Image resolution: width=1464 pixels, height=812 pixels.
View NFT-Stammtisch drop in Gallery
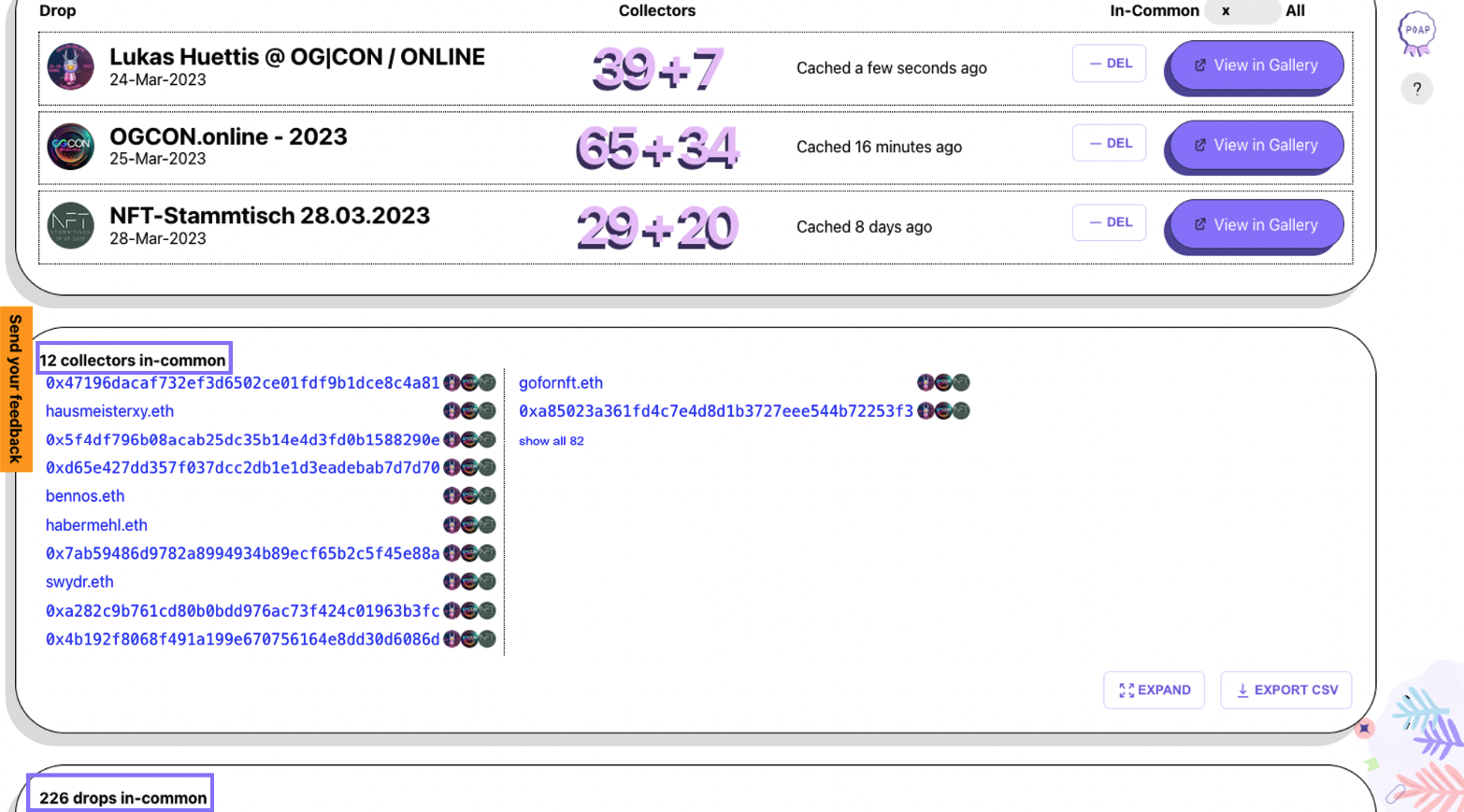[1255, 225]
